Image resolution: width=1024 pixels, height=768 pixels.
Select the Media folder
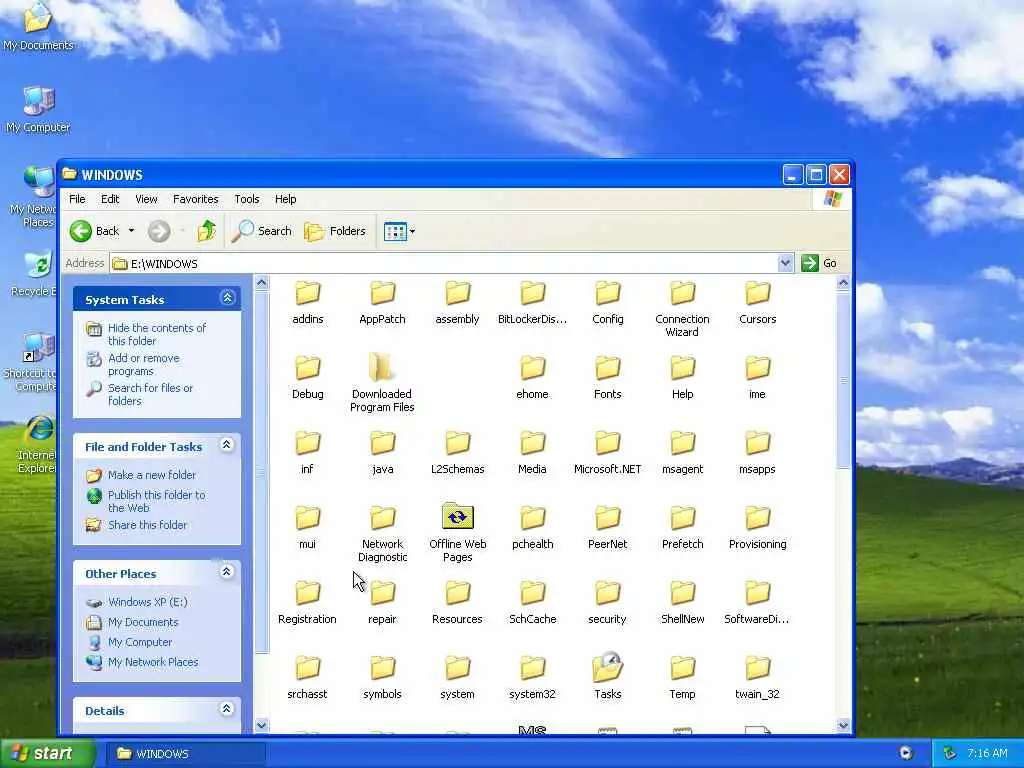click(x=533, y=453)
